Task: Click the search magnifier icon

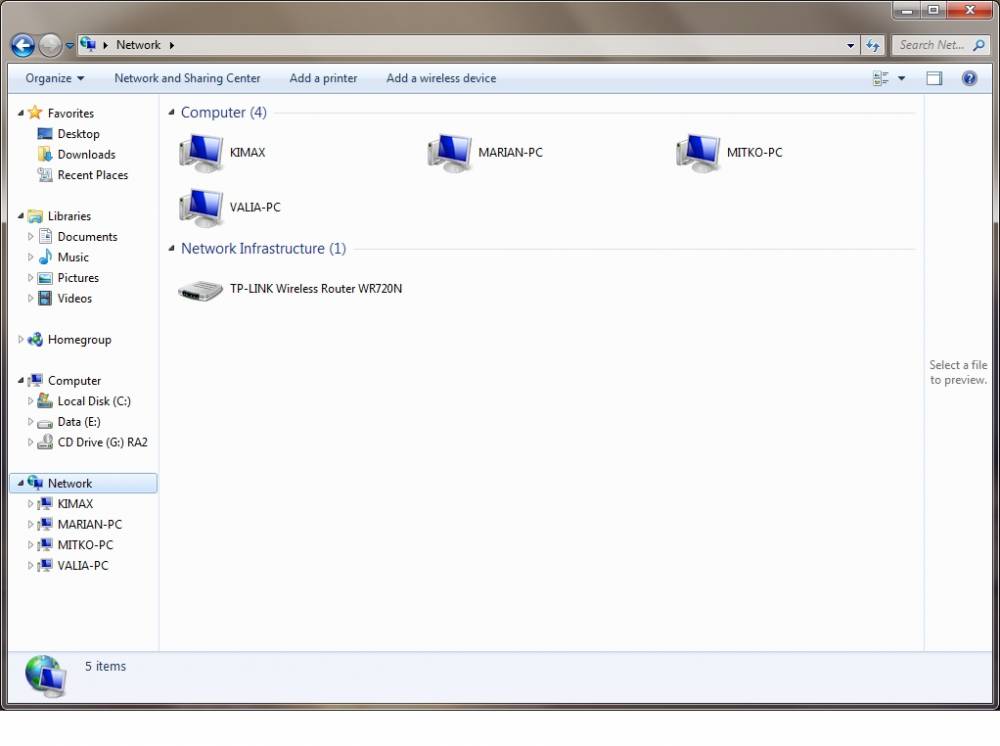Action: 978,45
